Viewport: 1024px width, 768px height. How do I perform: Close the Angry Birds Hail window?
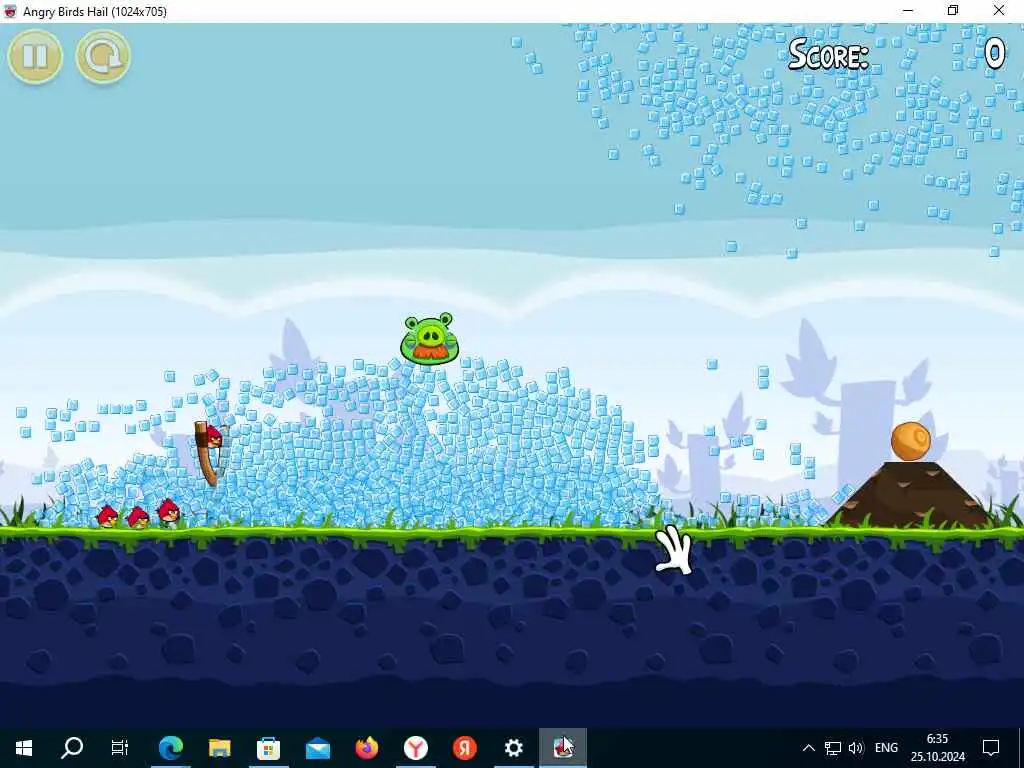[x=999, y=10]
